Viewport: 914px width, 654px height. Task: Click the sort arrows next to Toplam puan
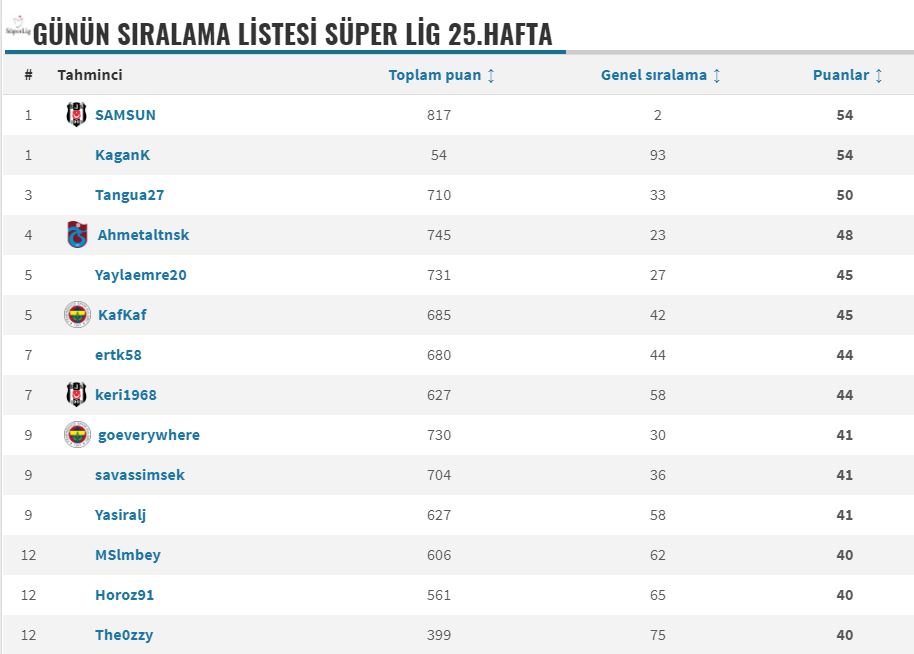coord(491,75)
